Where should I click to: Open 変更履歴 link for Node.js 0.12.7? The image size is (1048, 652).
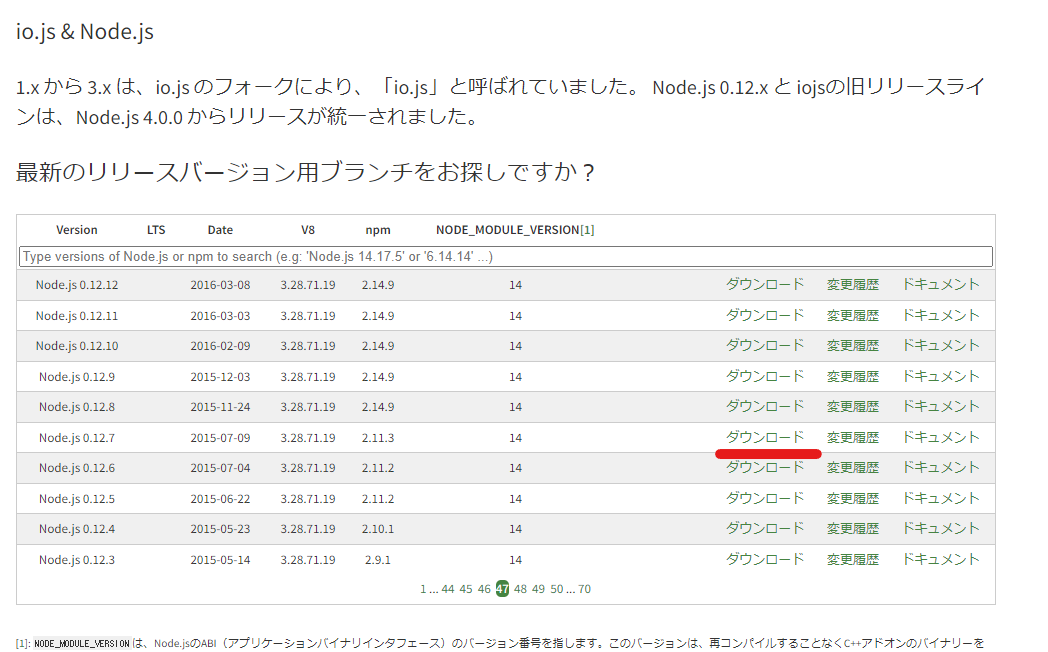pyautogui.click(x=852, y=438)
